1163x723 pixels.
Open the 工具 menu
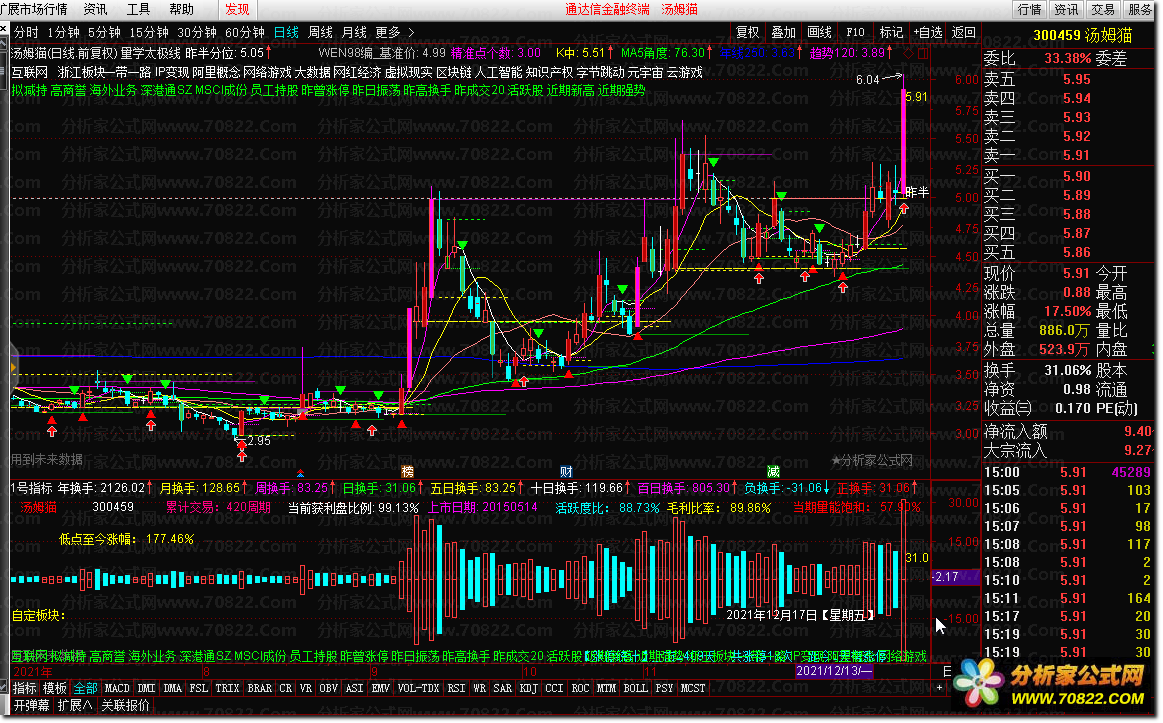pyautogui.click(x=138, y=9)
